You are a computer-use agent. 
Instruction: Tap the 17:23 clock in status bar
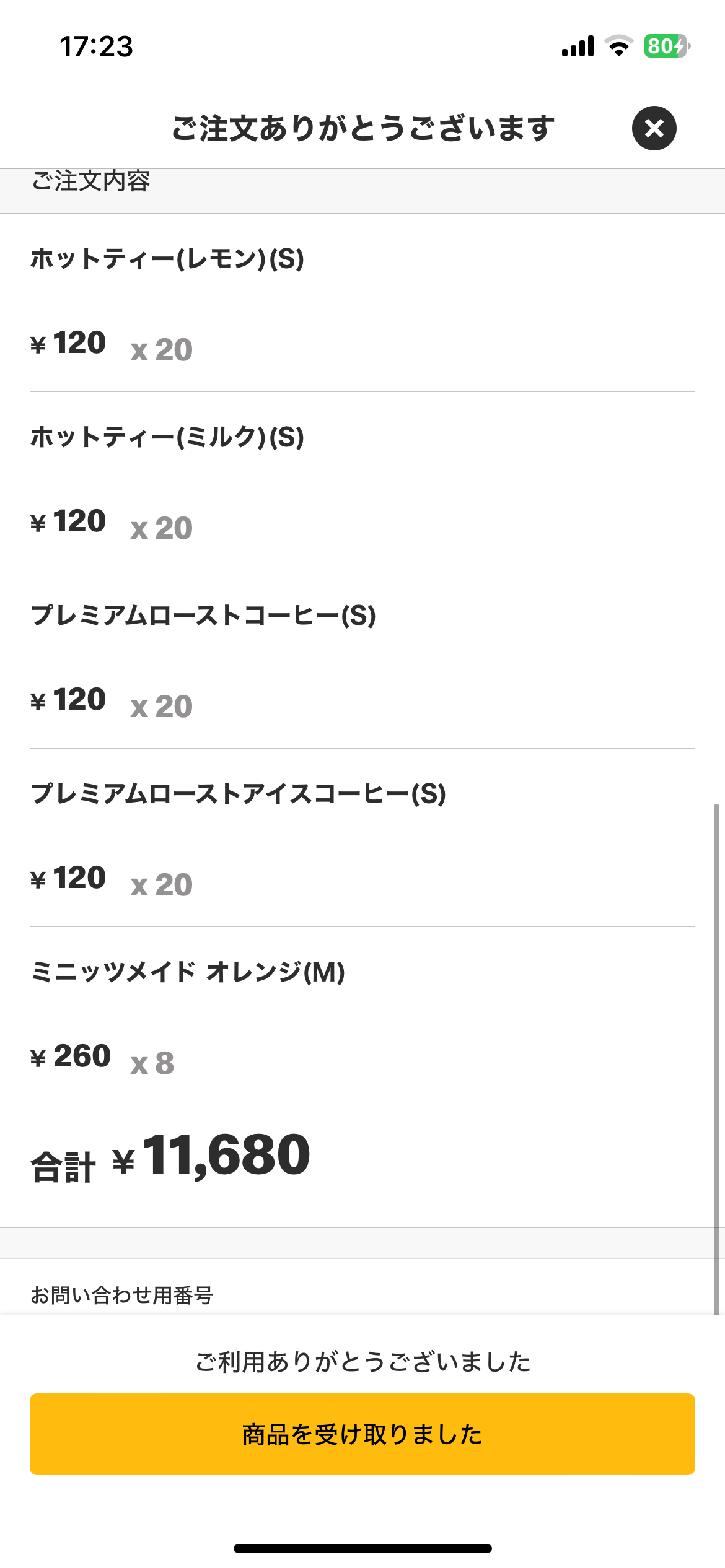tap(96, 46)
